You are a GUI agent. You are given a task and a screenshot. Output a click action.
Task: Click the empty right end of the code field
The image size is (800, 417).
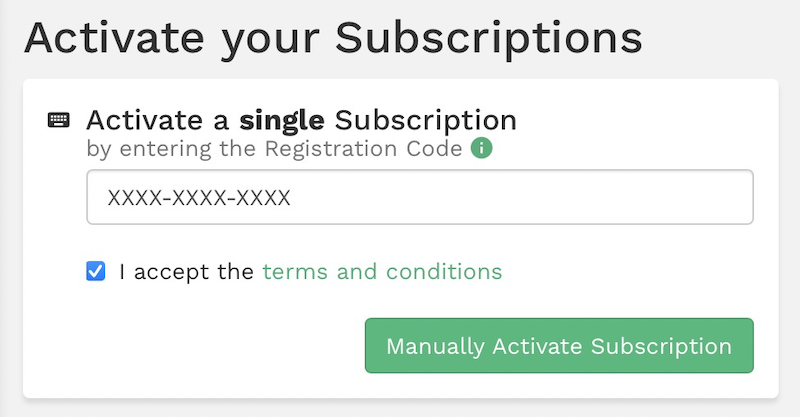[680, 197]
